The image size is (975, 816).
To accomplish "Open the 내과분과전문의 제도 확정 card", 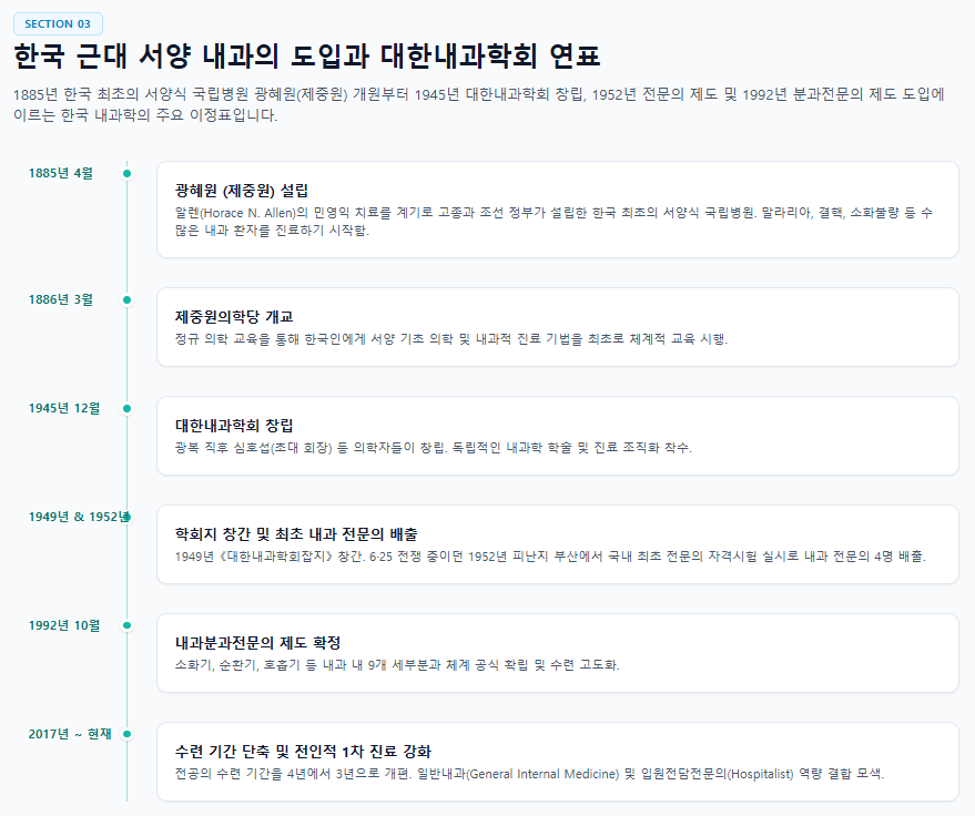I will [x=558, y=653].
